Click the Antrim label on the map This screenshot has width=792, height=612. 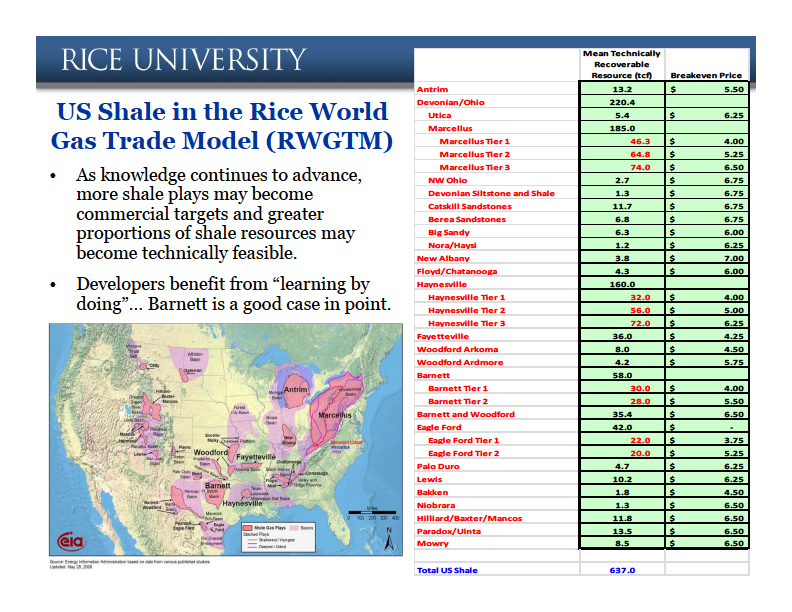point(295,389)
